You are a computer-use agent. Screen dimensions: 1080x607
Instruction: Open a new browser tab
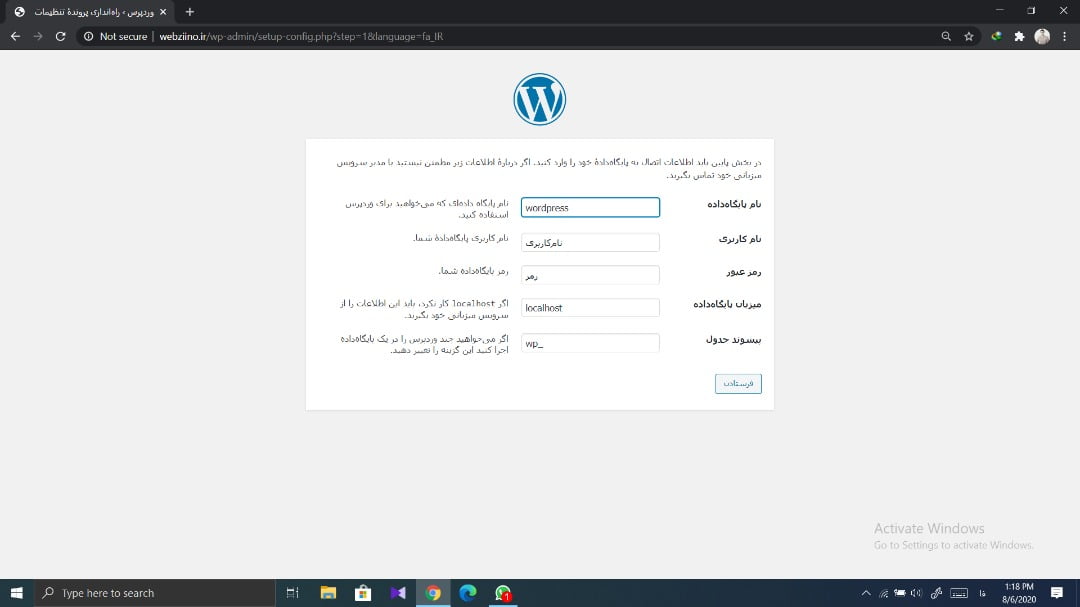pos(189,12)
